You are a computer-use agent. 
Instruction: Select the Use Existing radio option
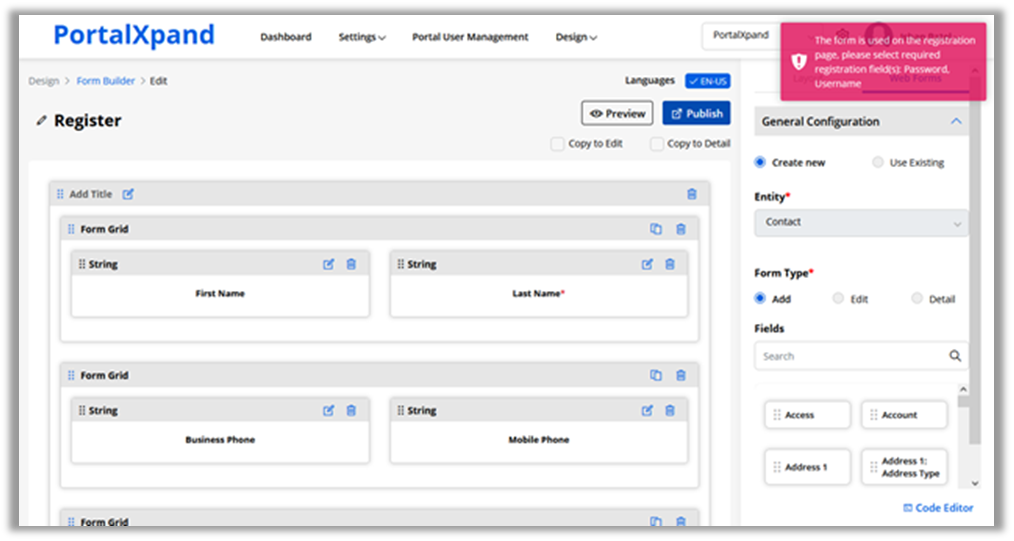878,162
